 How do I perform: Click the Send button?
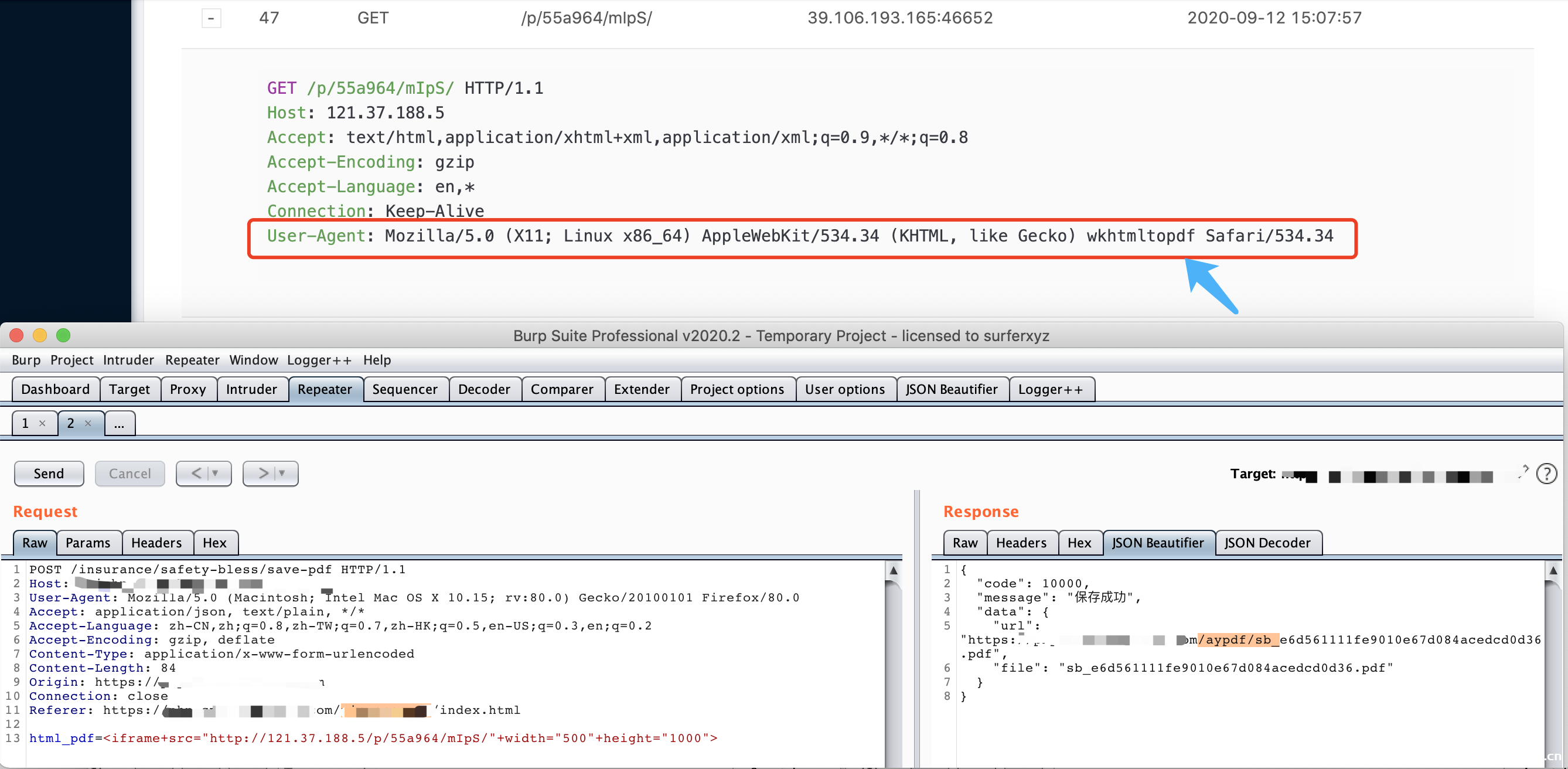tap(49, 473)
